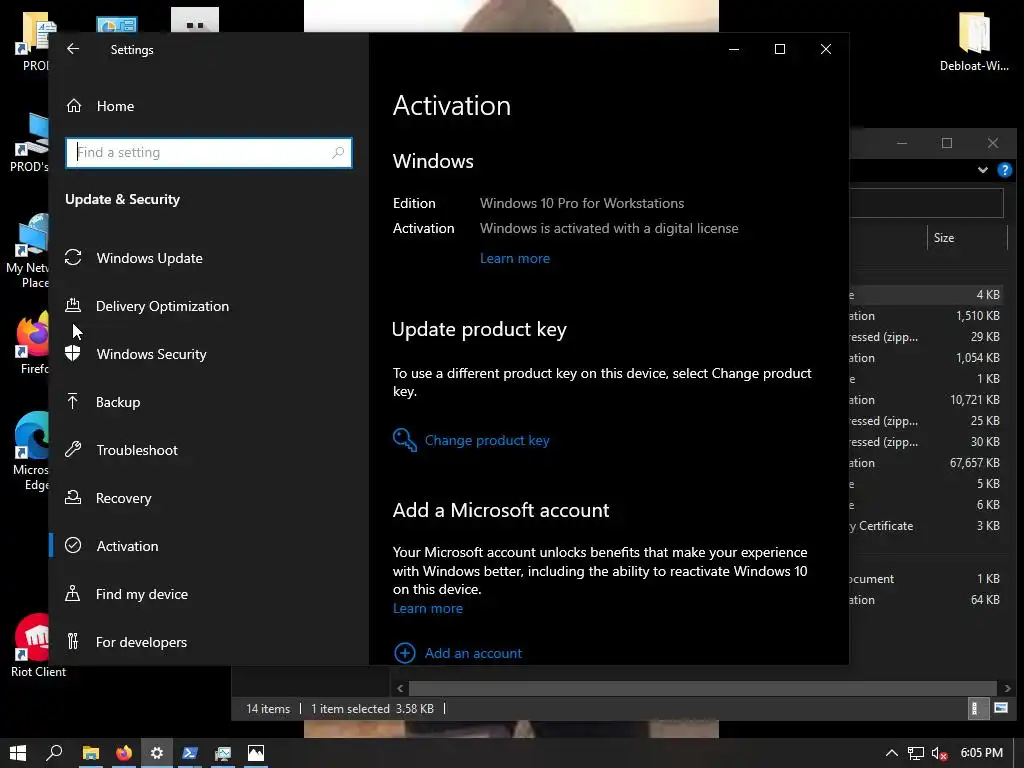Open taskbar Search magnifier
Viewport: 1024px width, 768px height.
click(54, 753)
